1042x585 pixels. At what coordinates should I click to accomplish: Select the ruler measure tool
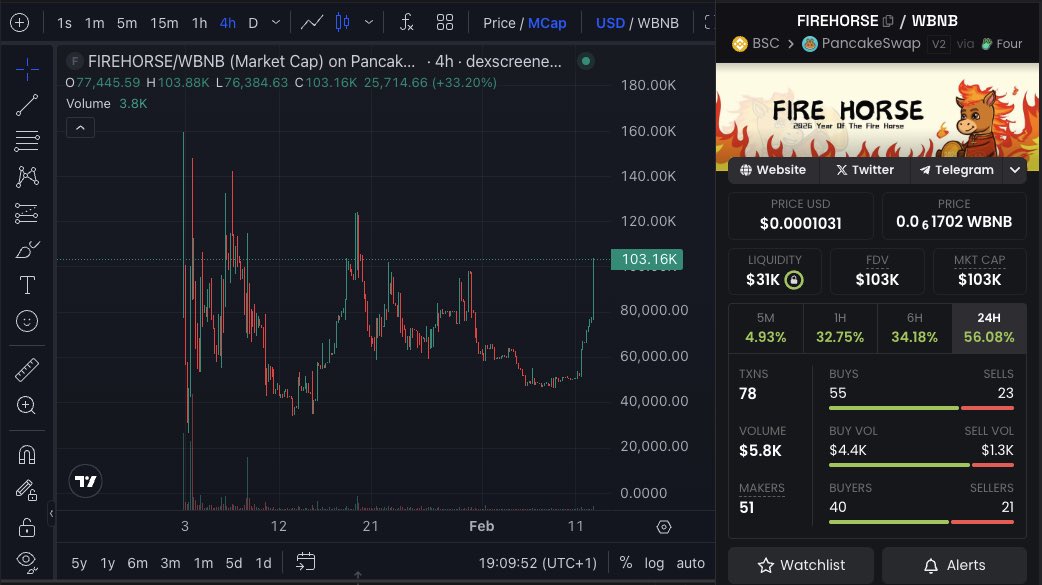coord(27,370)
